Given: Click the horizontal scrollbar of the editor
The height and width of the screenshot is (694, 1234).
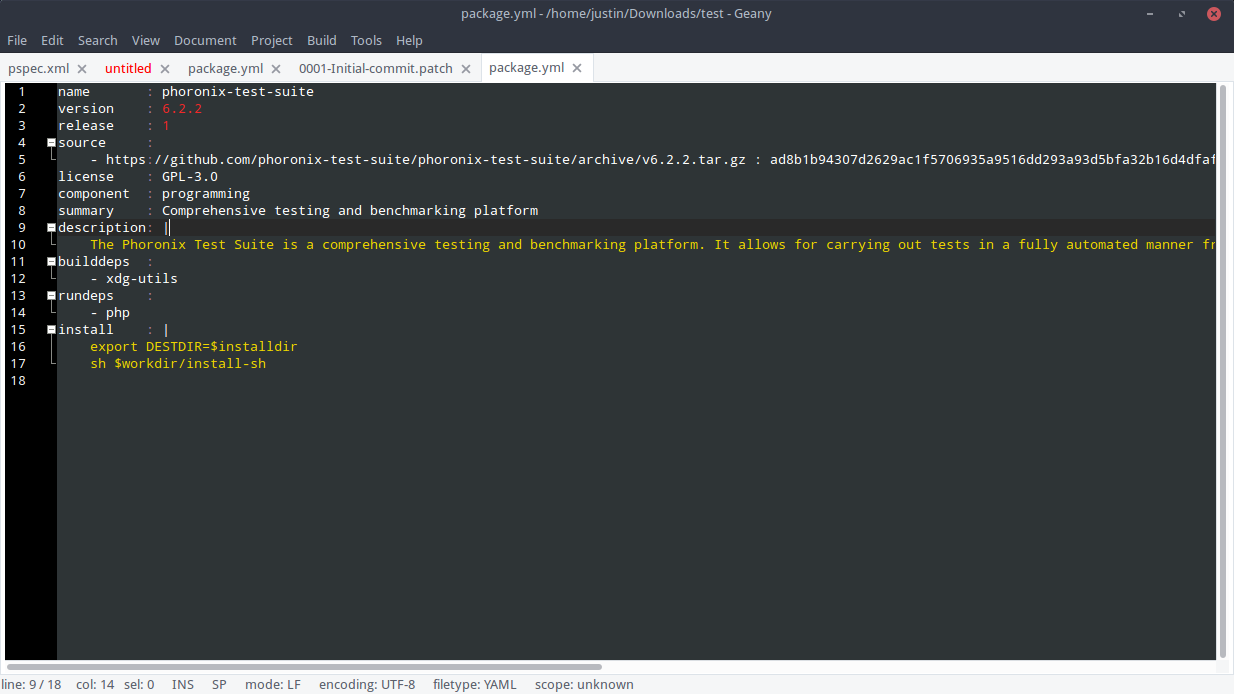Looking at the screenshot, I should 304,666.
